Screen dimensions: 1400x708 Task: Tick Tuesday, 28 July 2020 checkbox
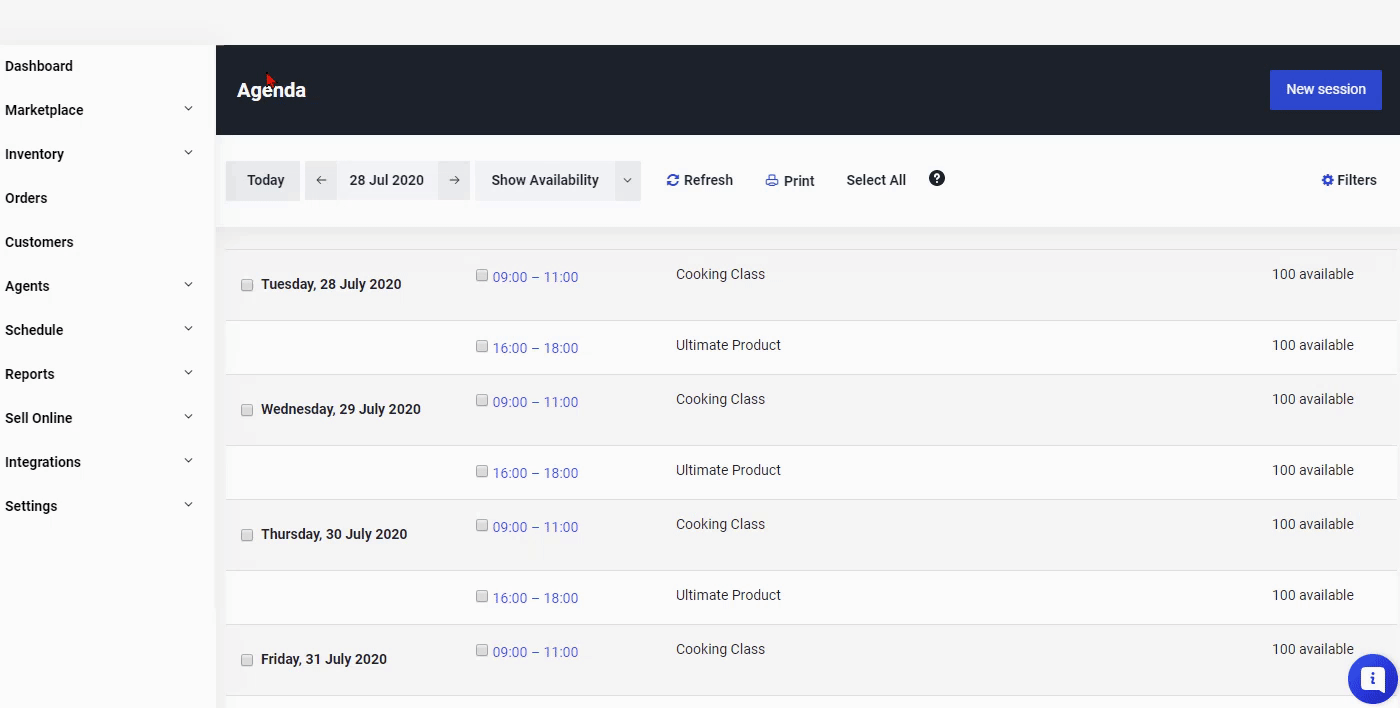click(x=247, y=285)
